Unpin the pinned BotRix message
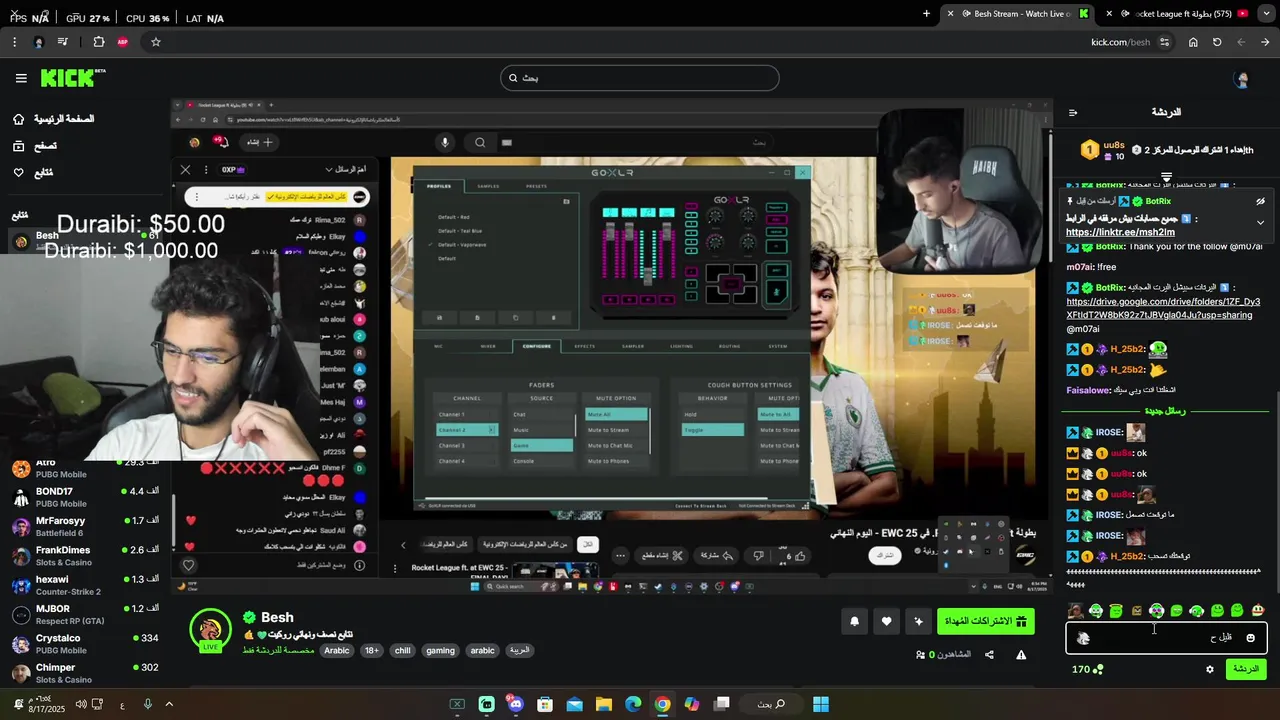Image resolution: width=1280 pixels, height=720 pixels. tap(1260, 201)
